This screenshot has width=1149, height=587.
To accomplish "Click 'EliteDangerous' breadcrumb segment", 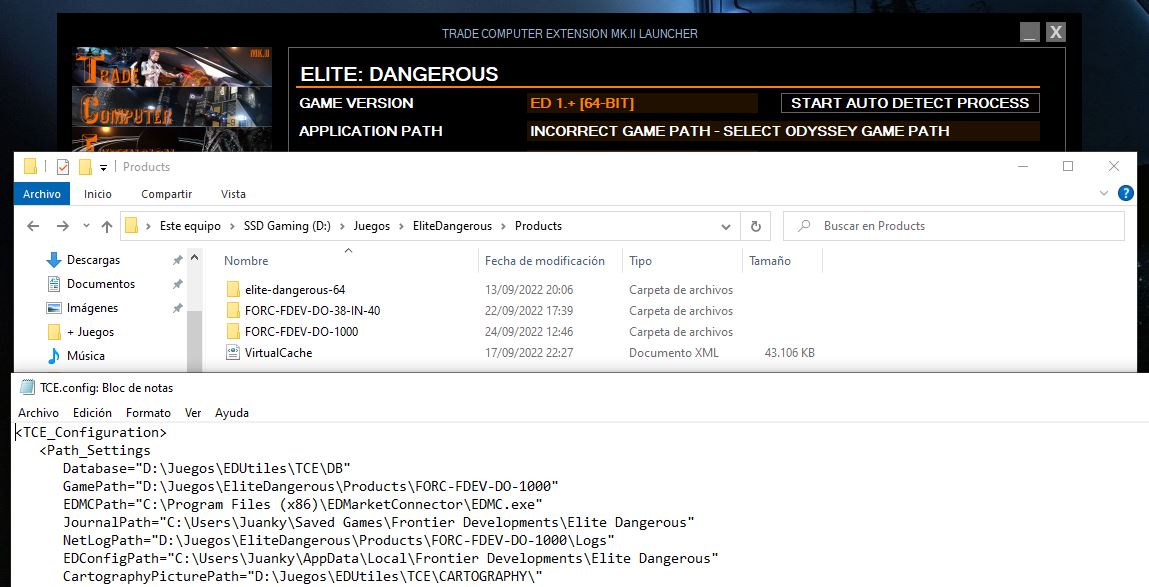I will pos(452,226).
